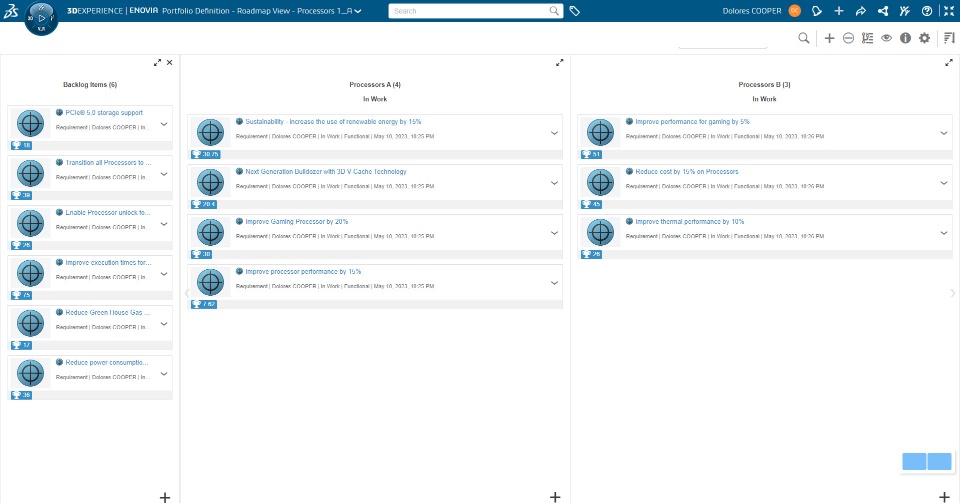Click the plus at the Processors A column bottom
960x503 pixels.
click(555, 497)
